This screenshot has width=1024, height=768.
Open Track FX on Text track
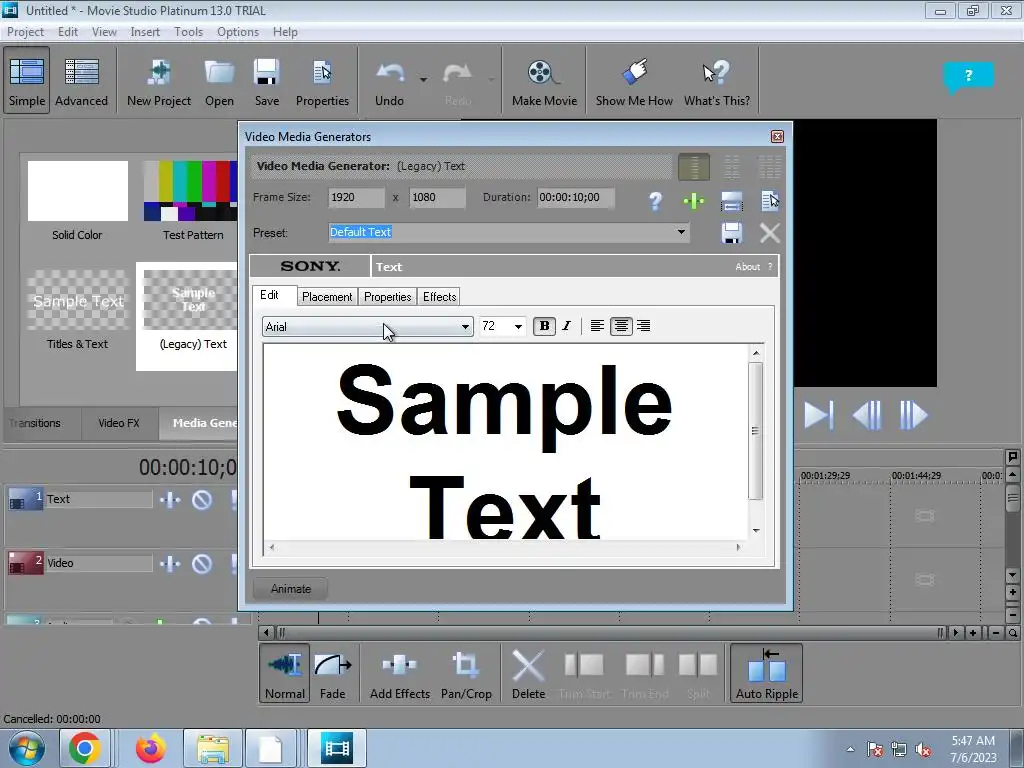click(x=170, y=500)
